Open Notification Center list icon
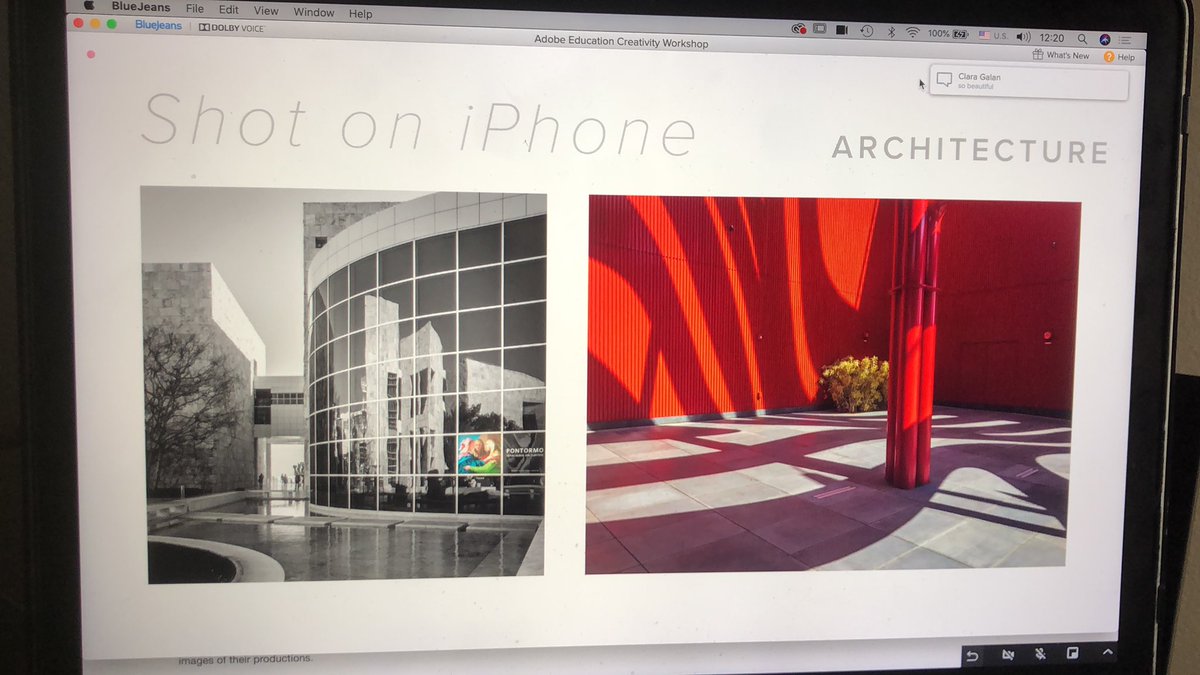 point(1126,40)
